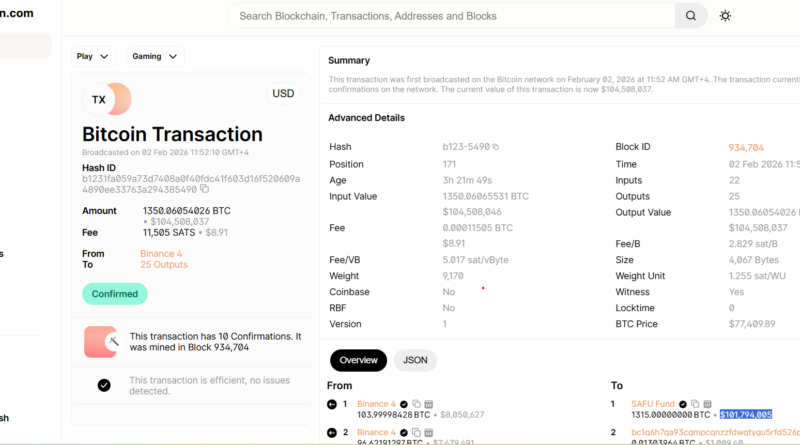The image size is (800, 445).
Task: Click the back arrow for input 2
Action: coord(332,433)
